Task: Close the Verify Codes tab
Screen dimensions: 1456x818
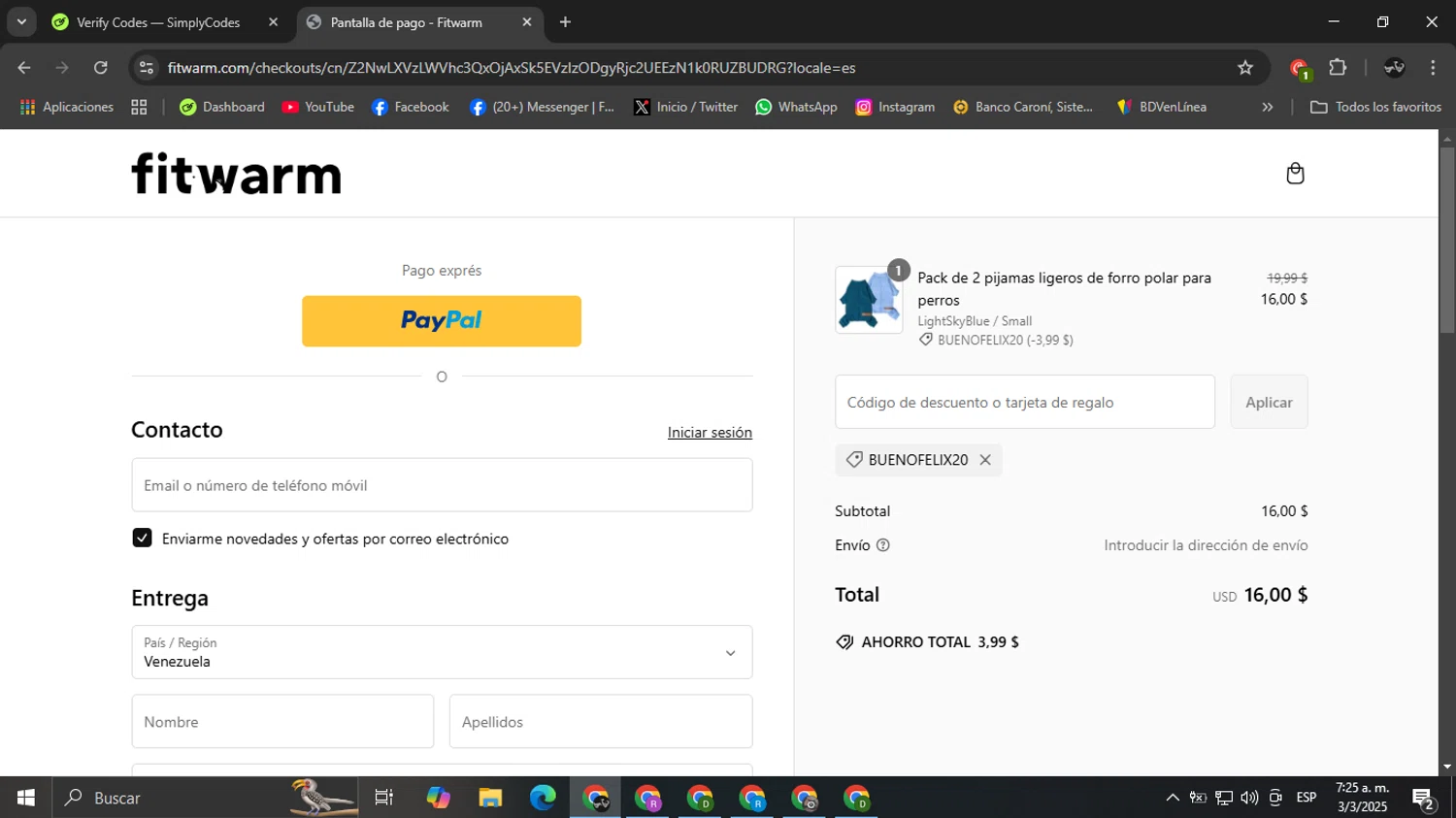Action: pos(273,22)
